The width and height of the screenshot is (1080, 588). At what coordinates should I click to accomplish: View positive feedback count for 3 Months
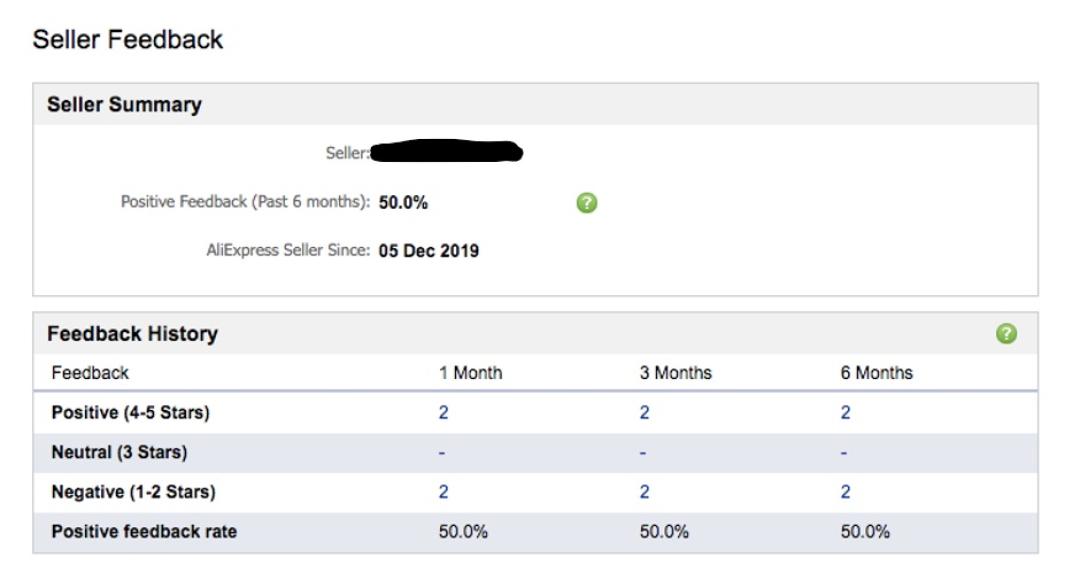tap(645, 412)
